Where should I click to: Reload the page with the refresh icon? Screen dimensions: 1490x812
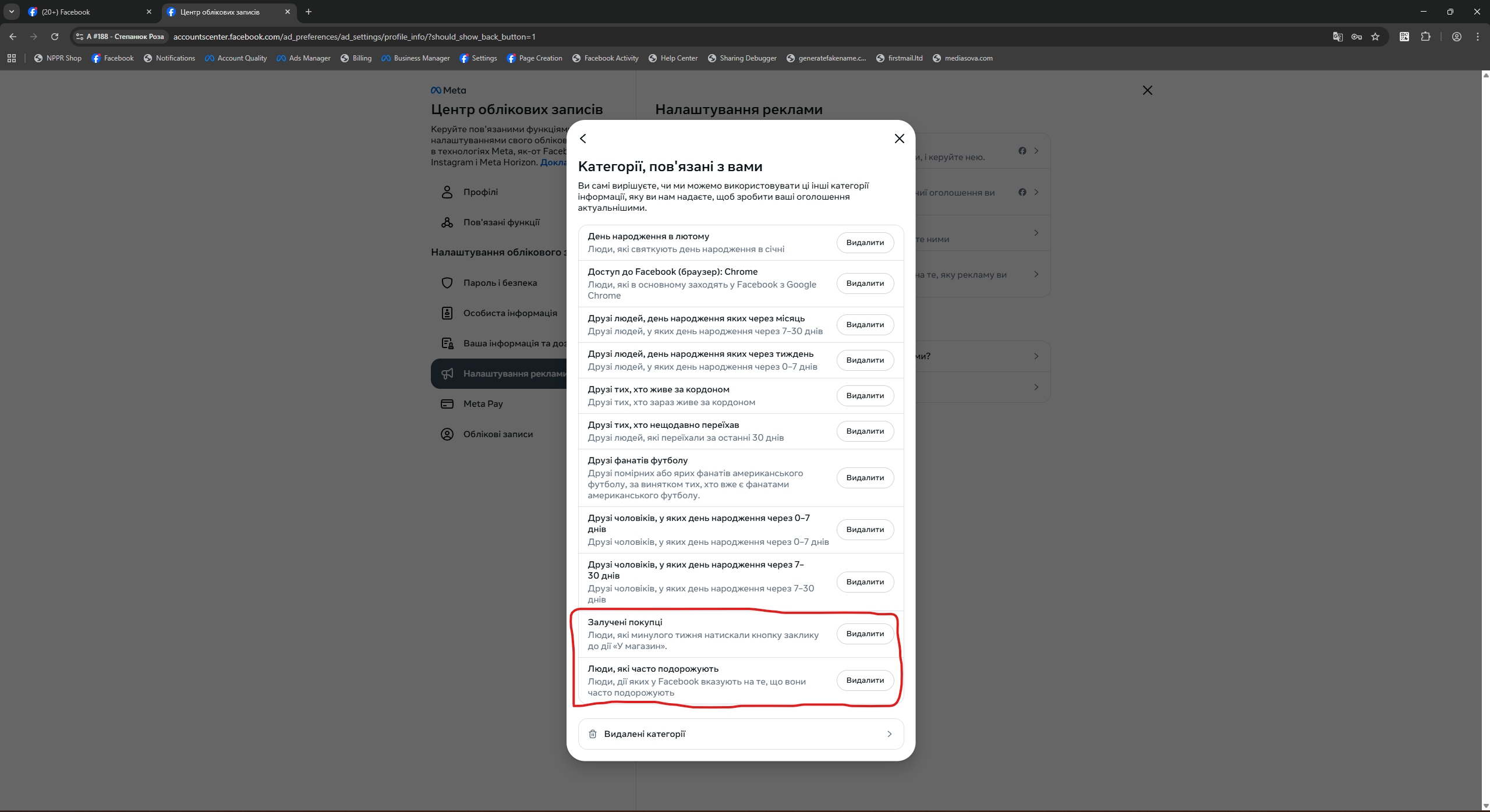55,37
